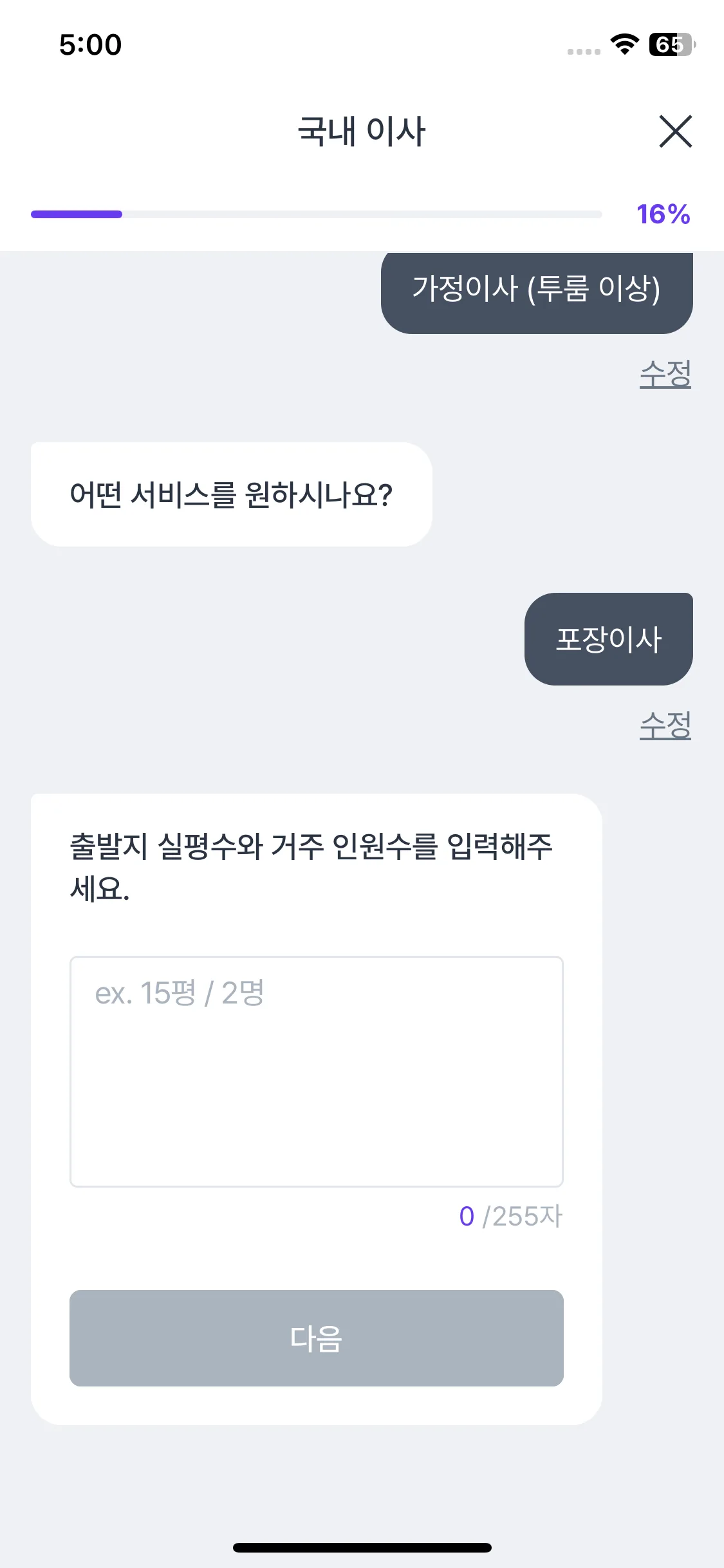
Task: Edit the 포장이사 answer via 수정
Action: pos(665,725)
